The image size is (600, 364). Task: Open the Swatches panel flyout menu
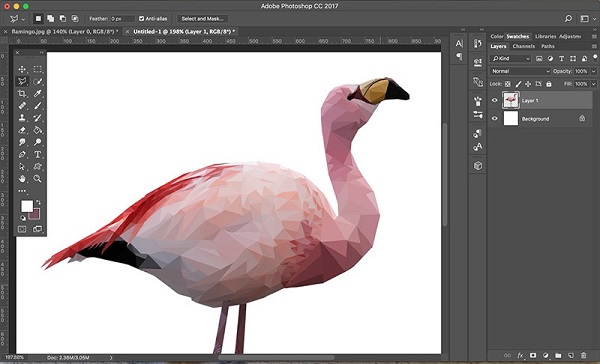click(x=594, y=36)
